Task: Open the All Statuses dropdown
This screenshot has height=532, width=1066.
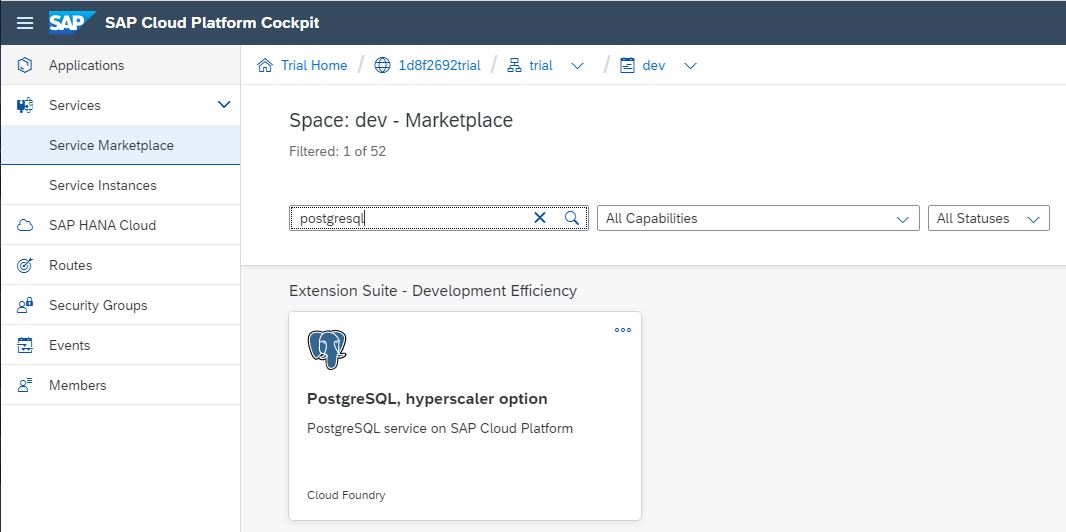Action: (988, 218)
